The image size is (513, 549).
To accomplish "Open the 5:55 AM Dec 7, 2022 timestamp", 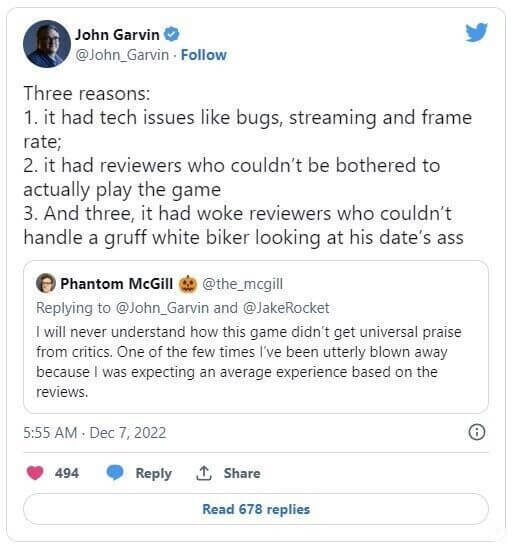I will tap(95, 433).
